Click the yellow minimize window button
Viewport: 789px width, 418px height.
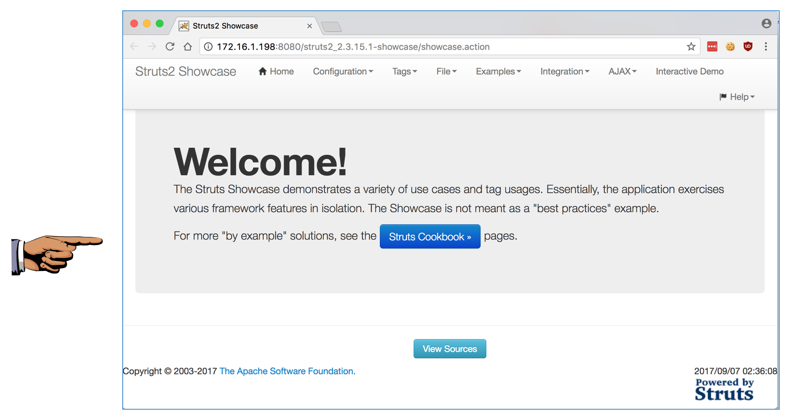pyautogui.click(x=147, y=23)
